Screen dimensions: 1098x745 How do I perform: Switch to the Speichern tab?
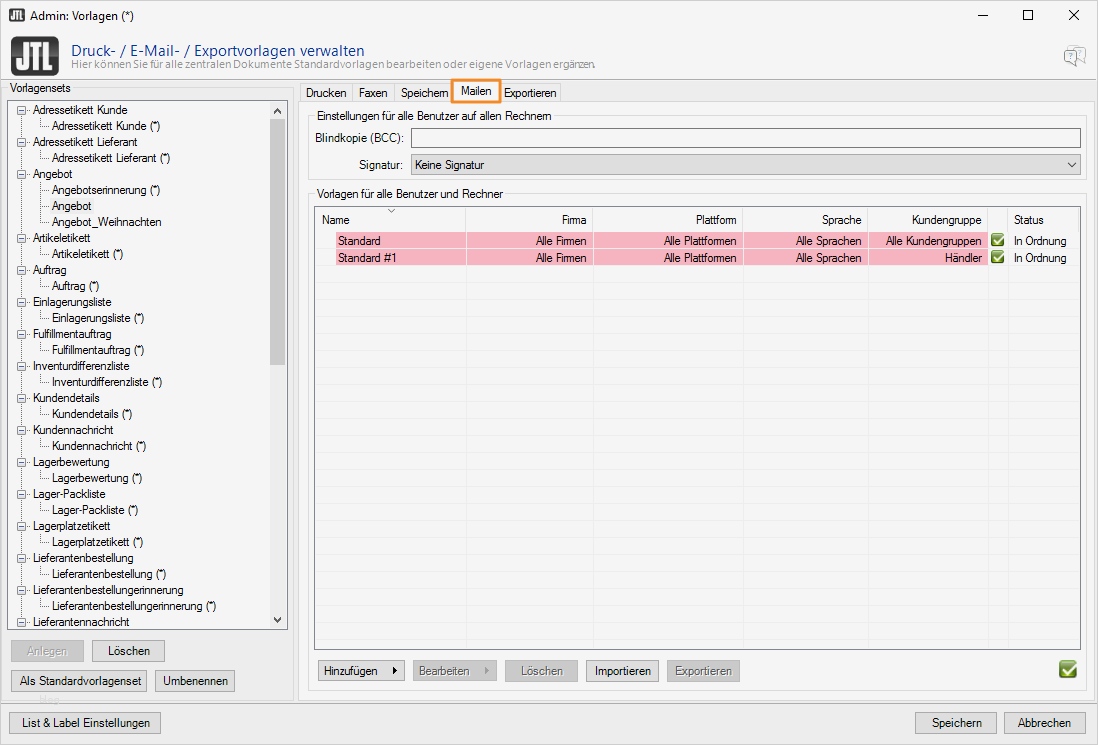[x=424, y=92]
